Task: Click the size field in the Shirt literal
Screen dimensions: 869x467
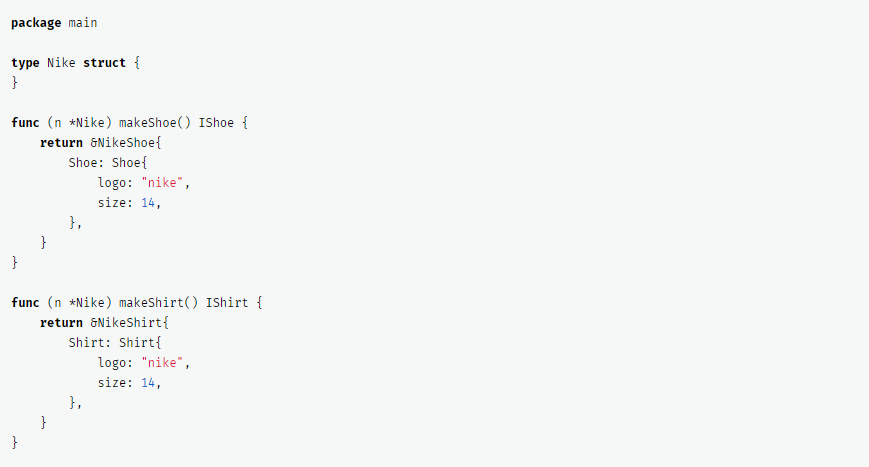Action: (x=115, y=383)
